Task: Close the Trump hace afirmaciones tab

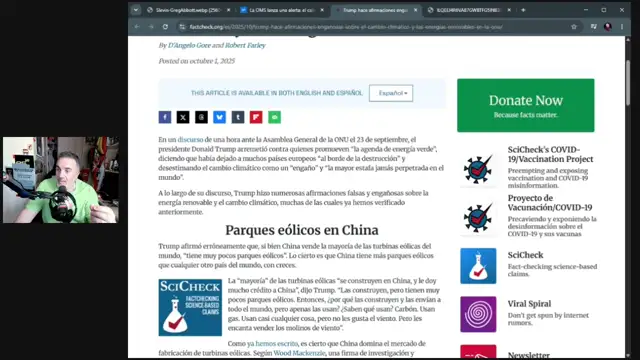Action: (x=416, y=10)
